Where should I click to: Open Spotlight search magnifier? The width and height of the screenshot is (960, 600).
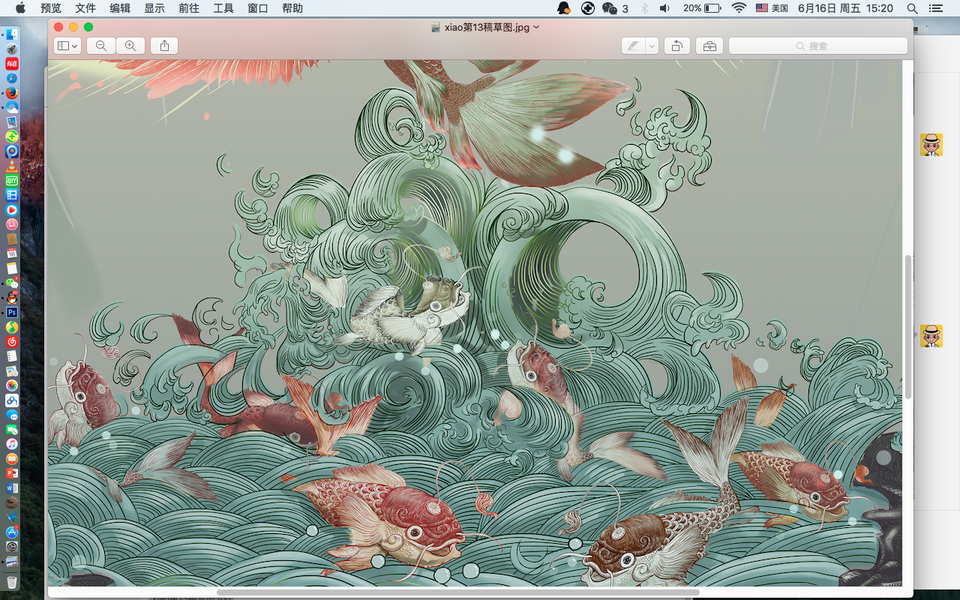[912, 8]
